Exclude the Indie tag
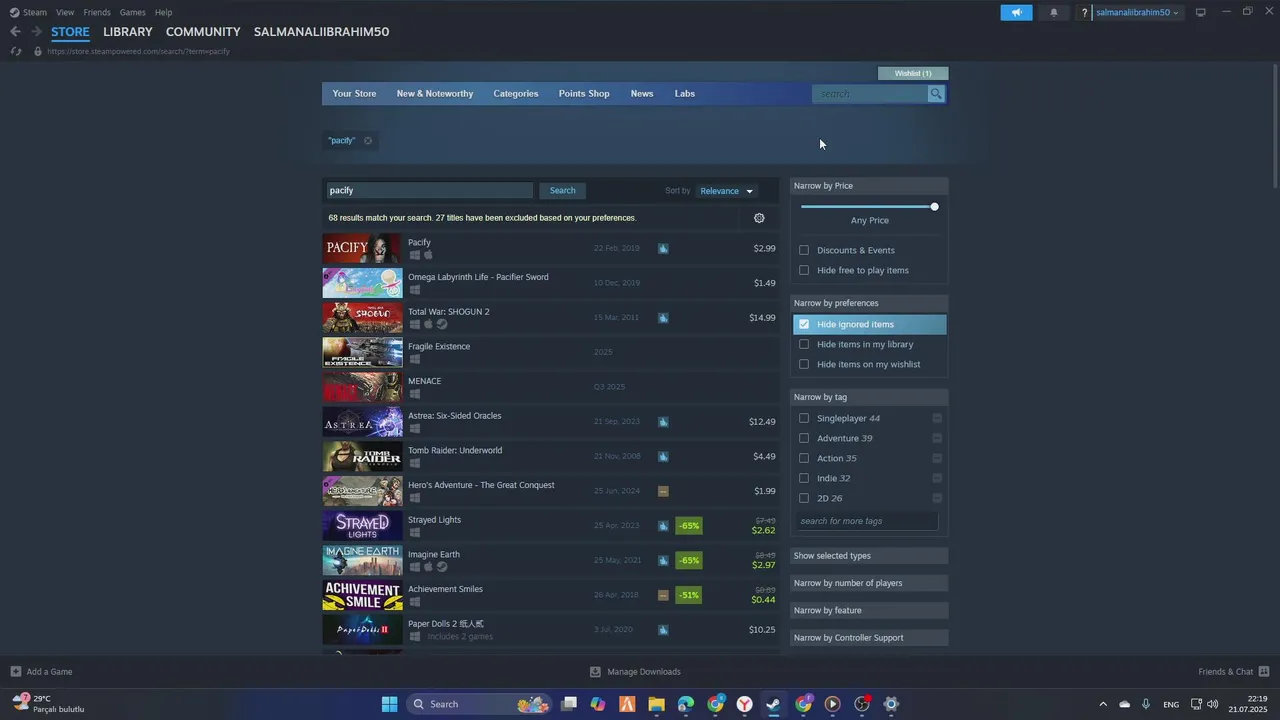This screenshot has height=720, width=1280. (937, 478)
